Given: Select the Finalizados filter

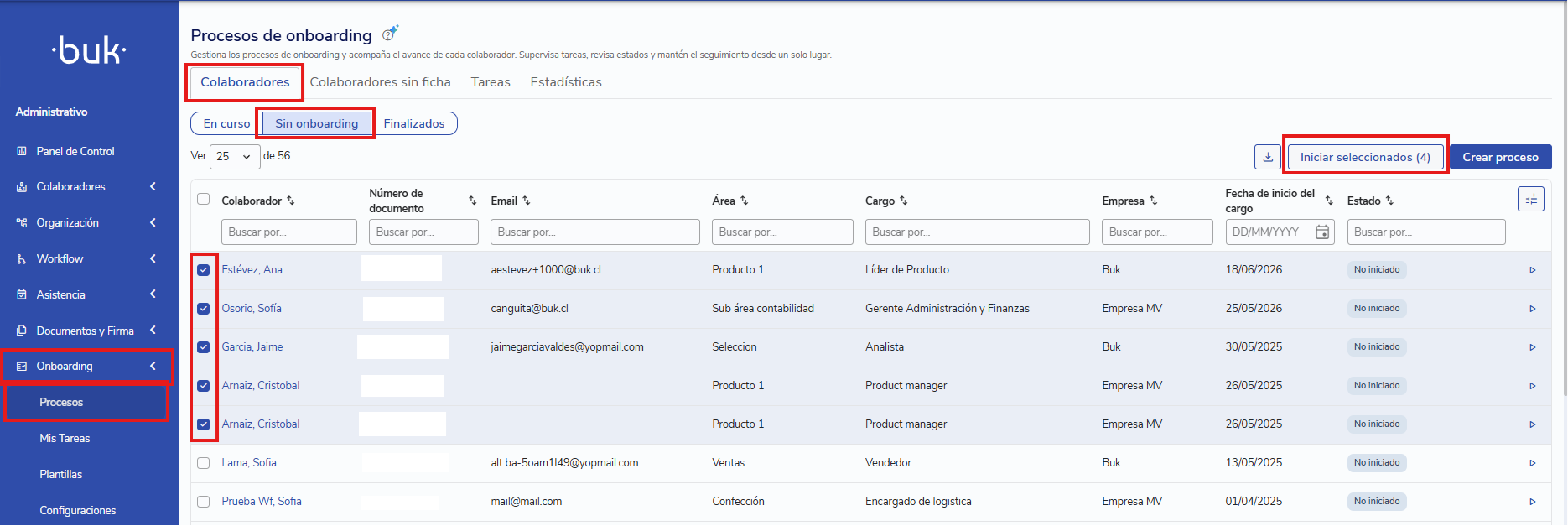Looking at the screenshot, I should pos(414,123).
